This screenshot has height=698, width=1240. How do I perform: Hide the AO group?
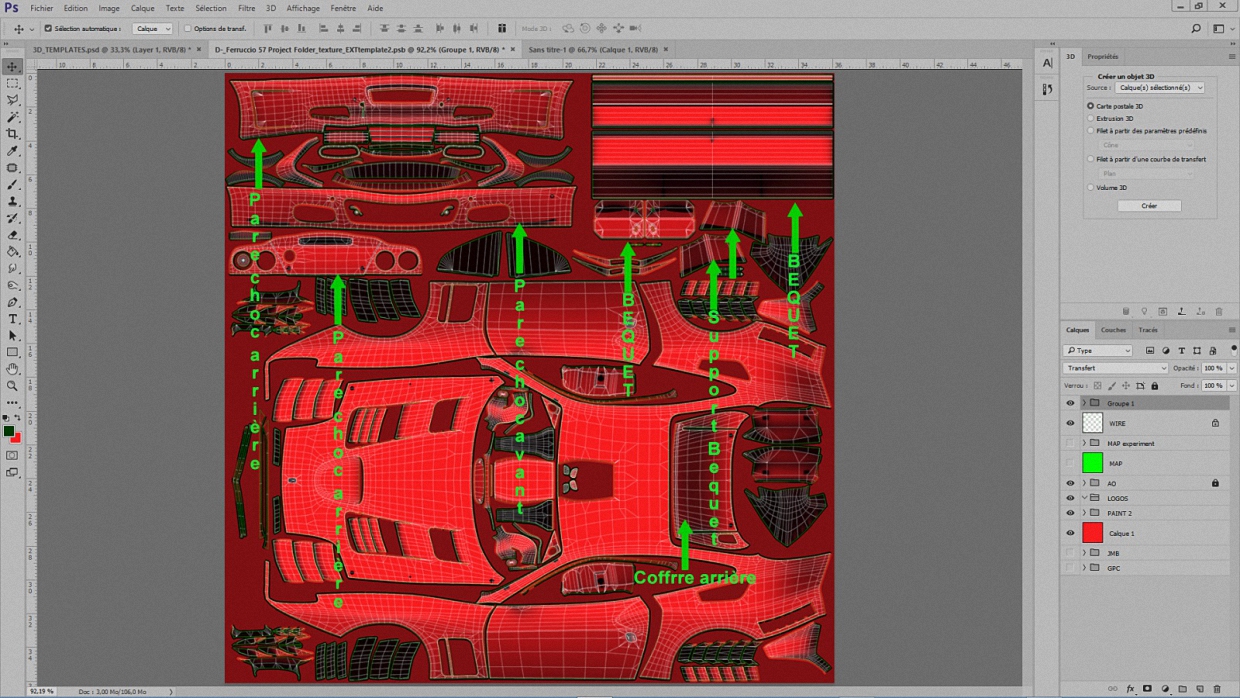(x=1070, y=483)
